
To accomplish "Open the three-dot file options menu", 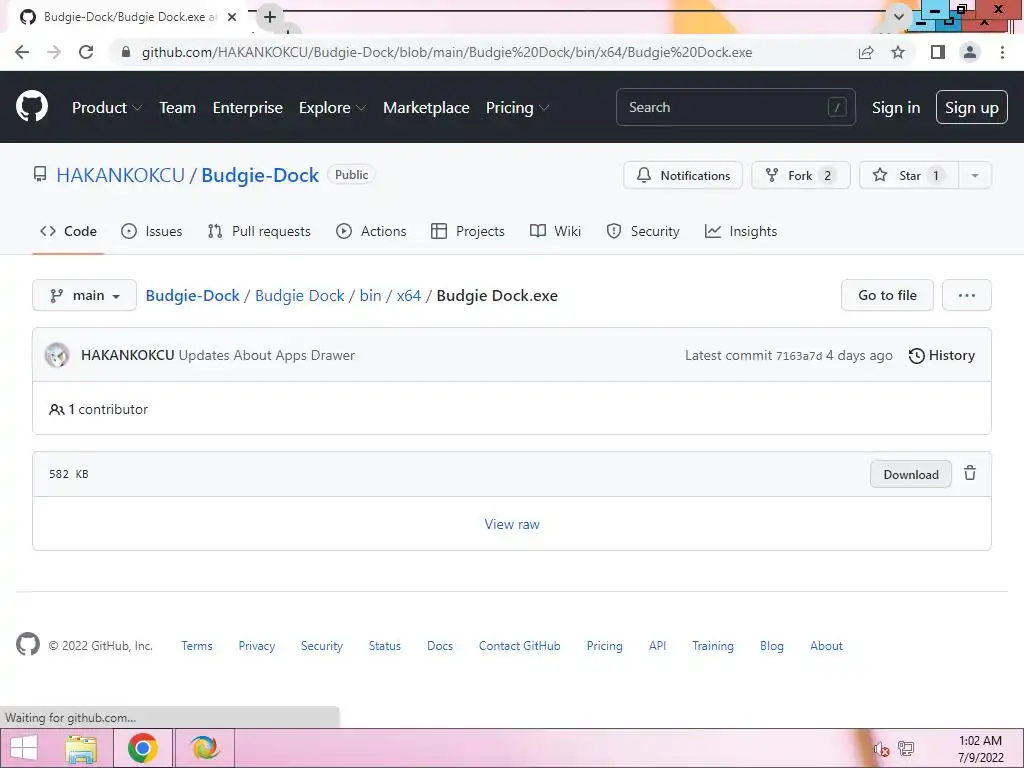I will pyautogui.click(x=967, y=295).
